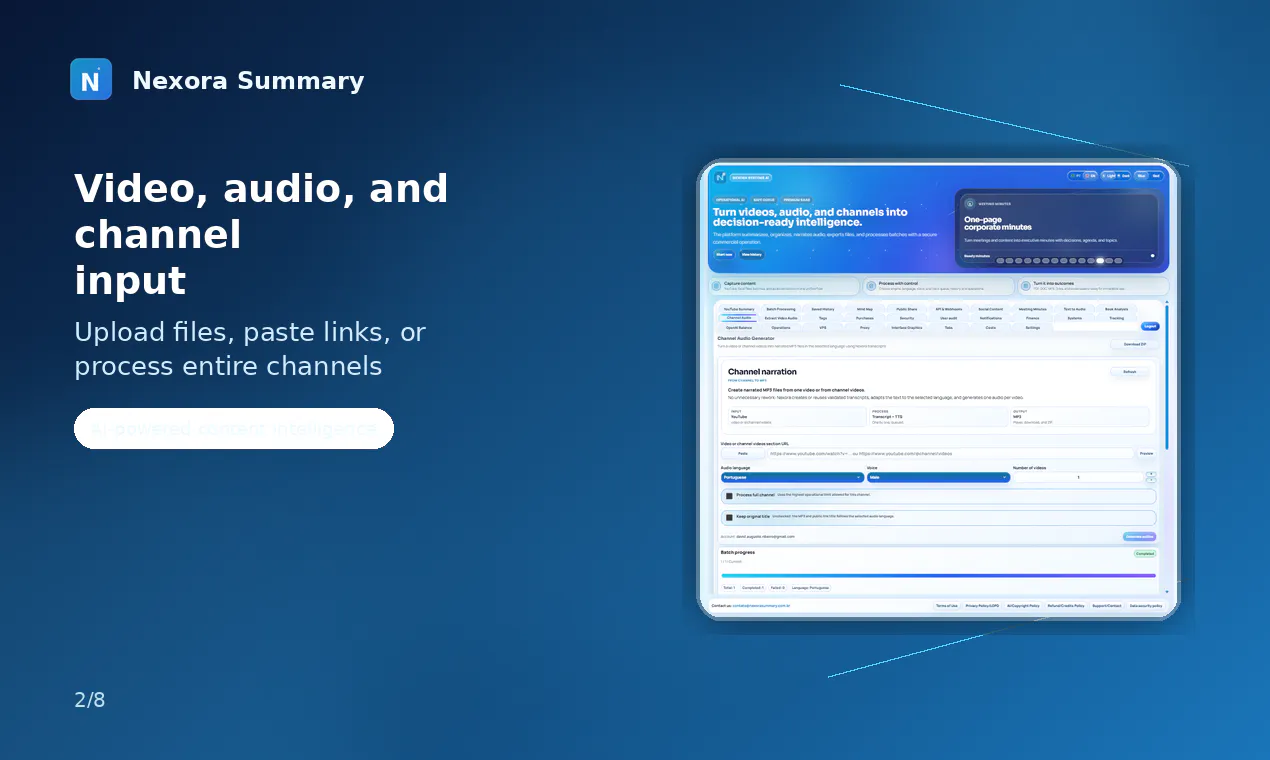Image resolution: width=1270 pixels, height=760 pixels.
Task: Open the Batch Processing tab
Action: 781,309
